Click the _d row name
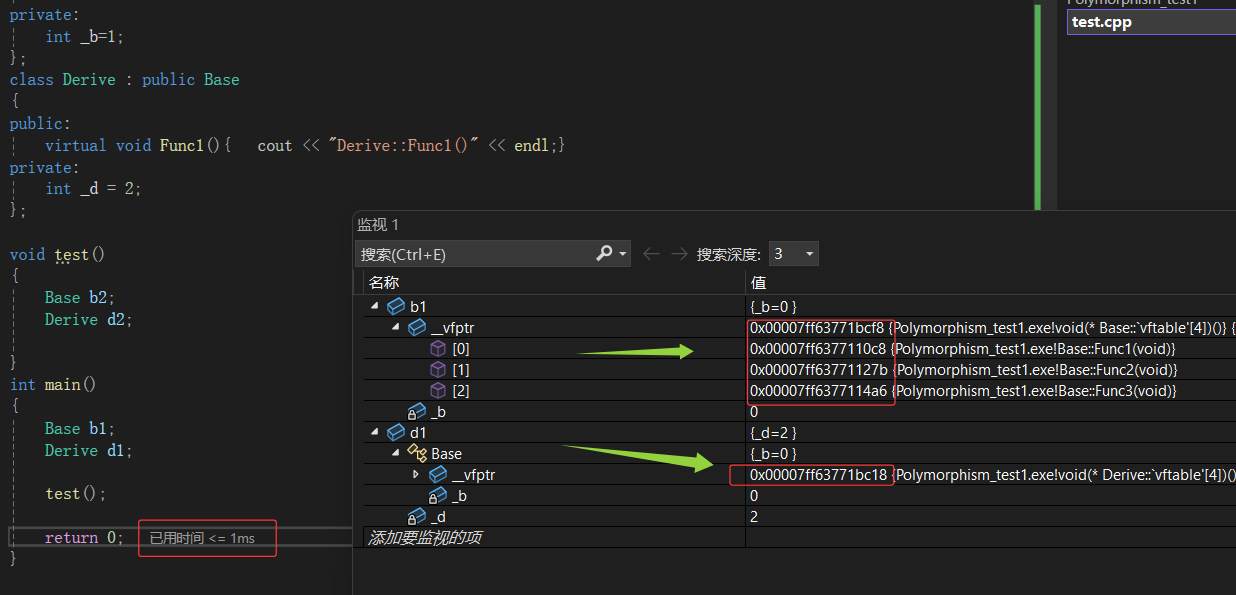Image resolution: width=1236 pixels, height=595 pixels. coord(439,516)
